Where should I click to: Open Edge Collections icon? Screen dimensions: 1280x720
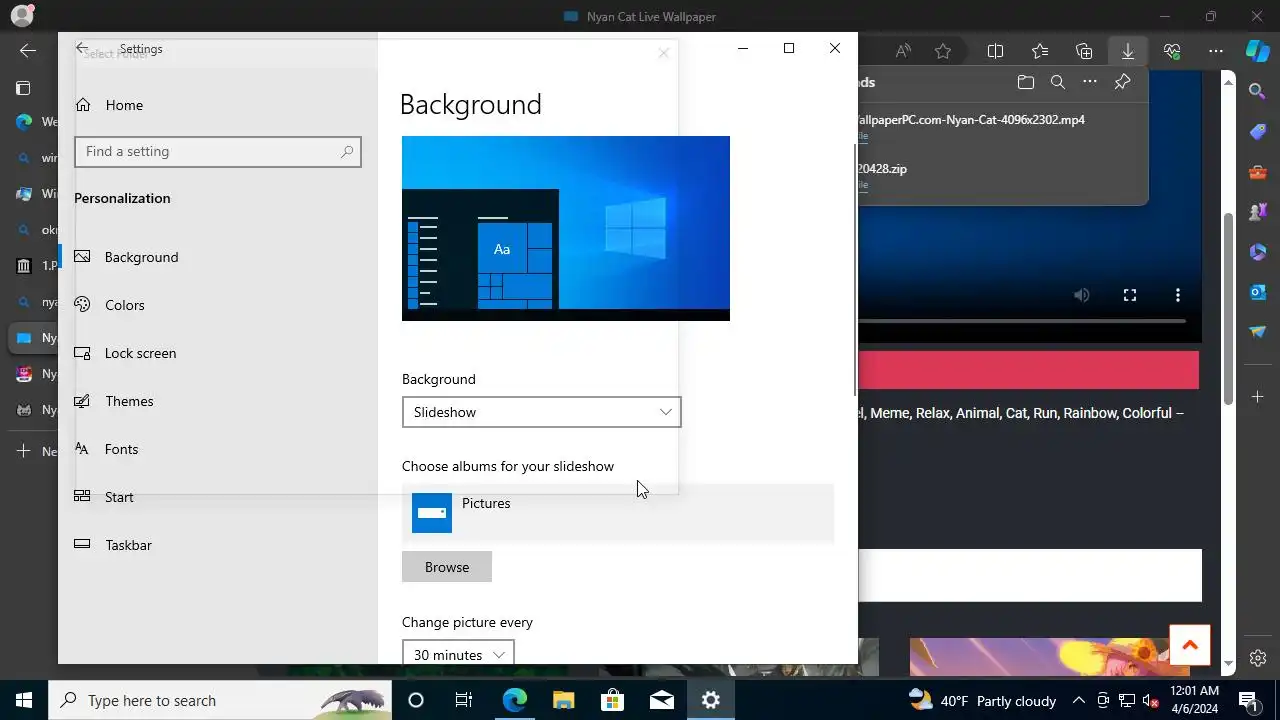pos(1084,51)
